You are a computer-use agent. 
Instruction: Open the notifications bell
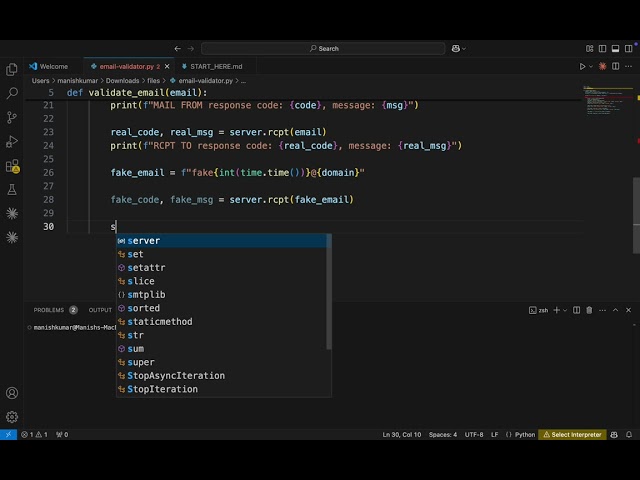[629, 435]
